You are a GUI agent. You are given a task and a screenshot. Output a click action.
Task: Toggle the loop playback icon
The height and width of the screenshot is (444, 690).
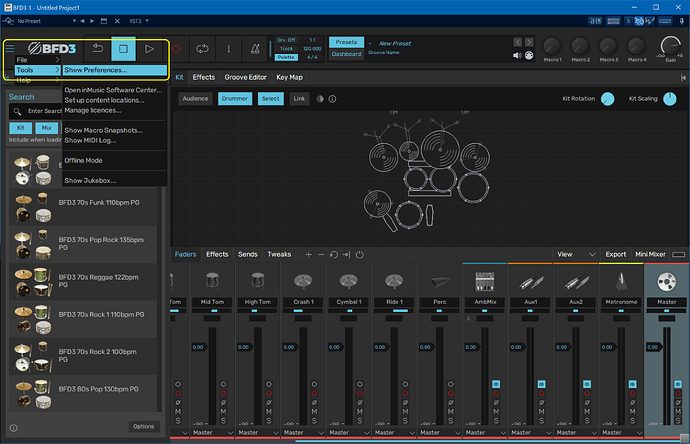point(202,48)
